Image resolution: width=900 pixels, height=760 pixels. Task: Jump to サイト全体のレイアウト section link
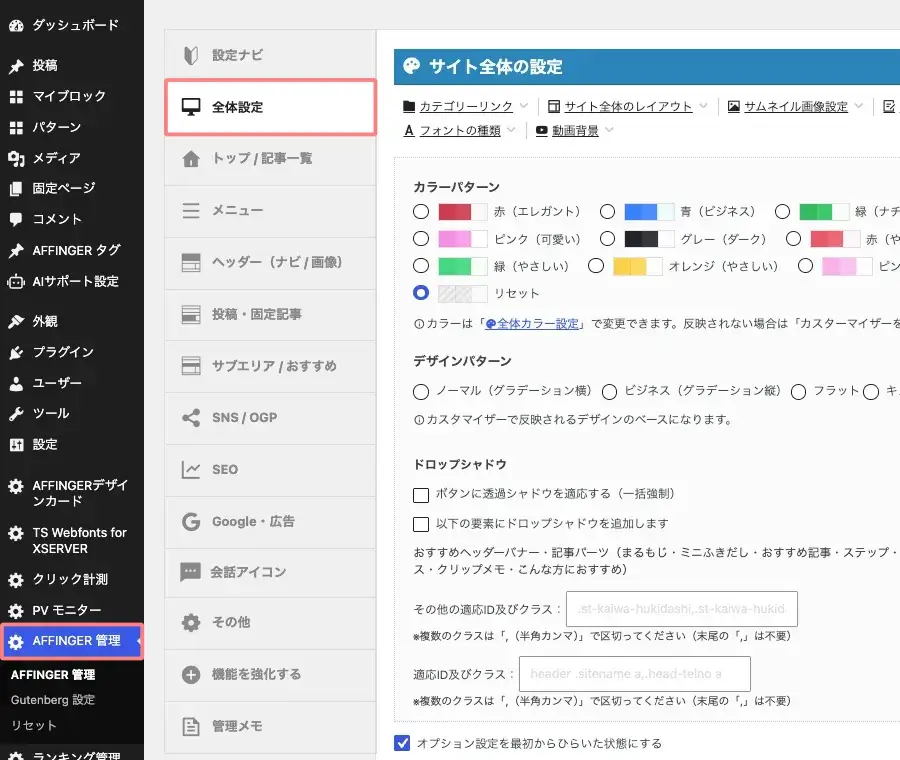(629, 106)
